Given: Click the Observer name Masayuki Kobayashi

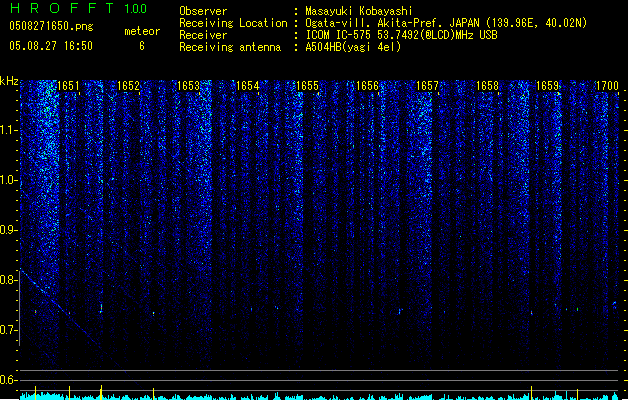Looking at the screenshot, I should (359, 11).
